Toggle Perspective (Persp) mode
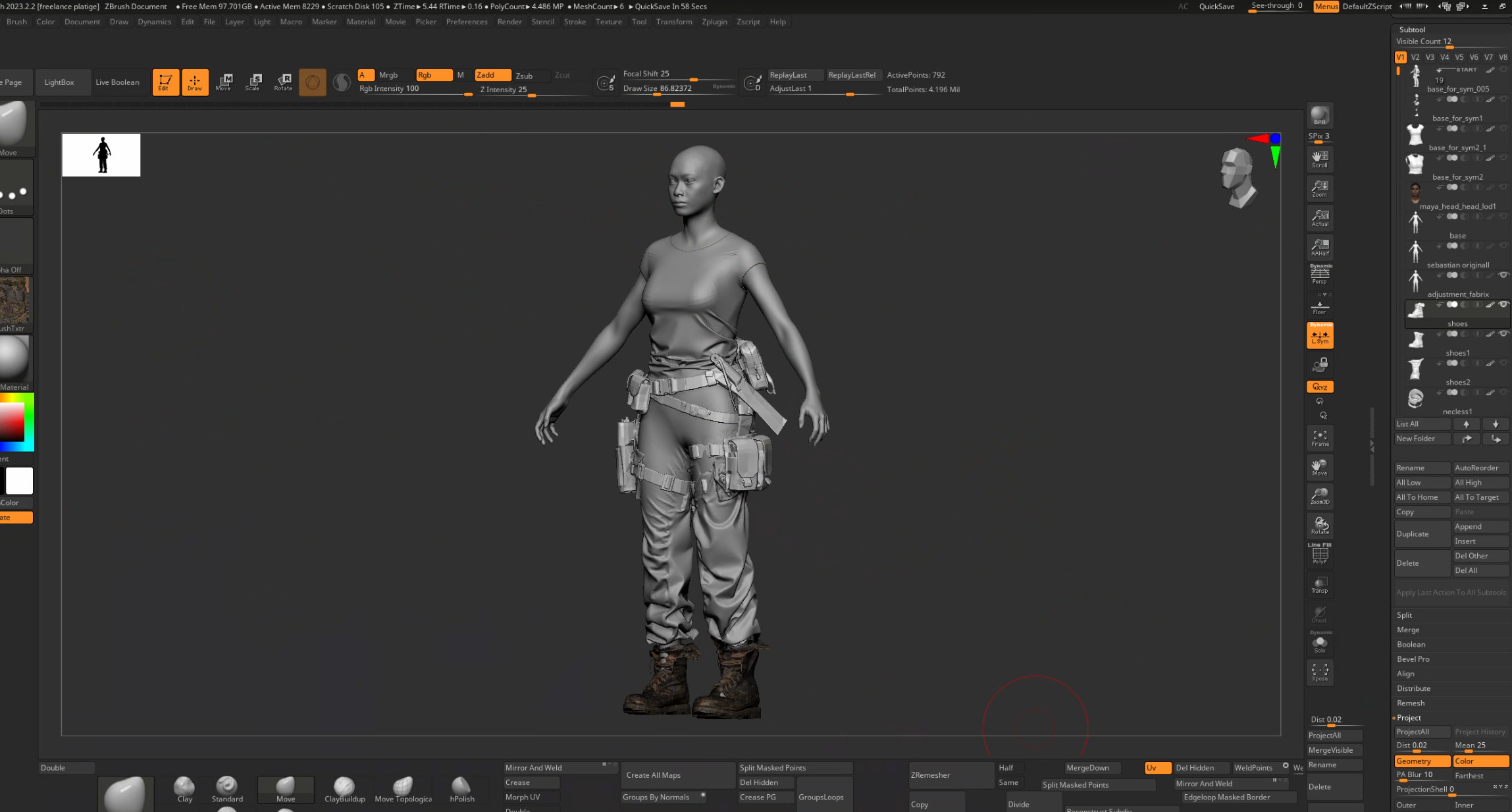 1320,275
